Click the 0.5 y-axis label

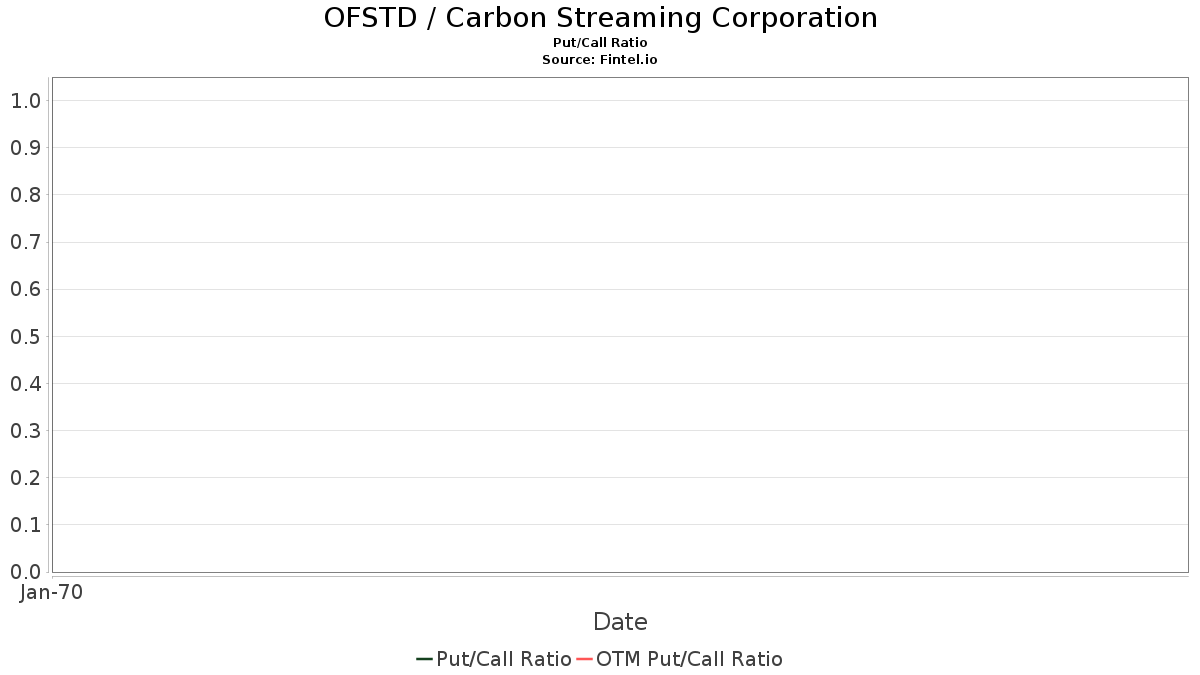click(x=25, y=336)
